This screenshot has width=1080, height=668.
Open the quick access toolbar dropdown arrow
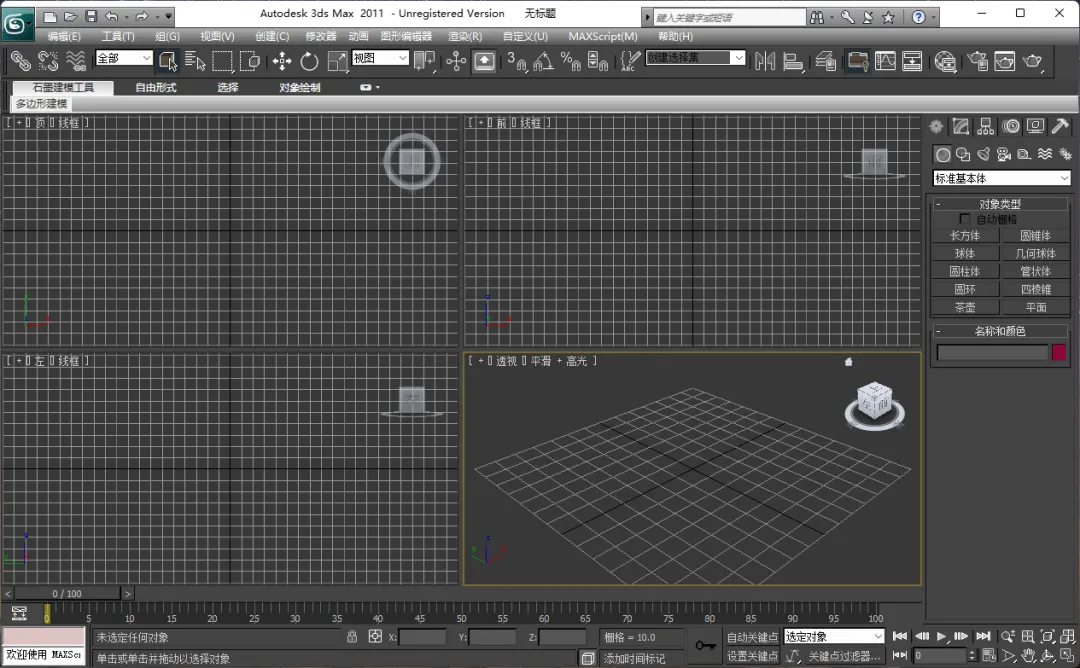click(169, 16)
